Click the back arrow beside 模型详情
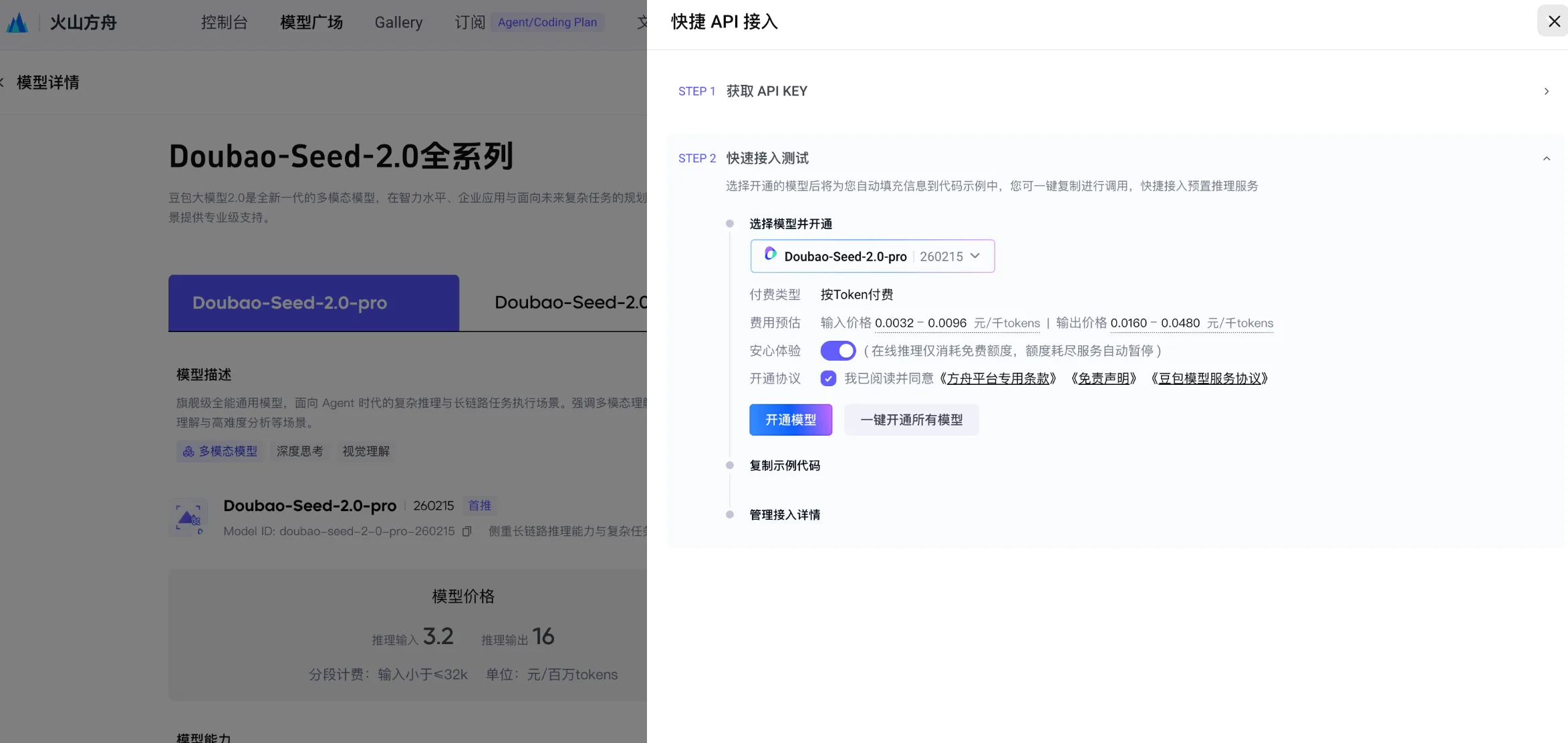Screen dimensions: 1568x743 pos(2,82)
